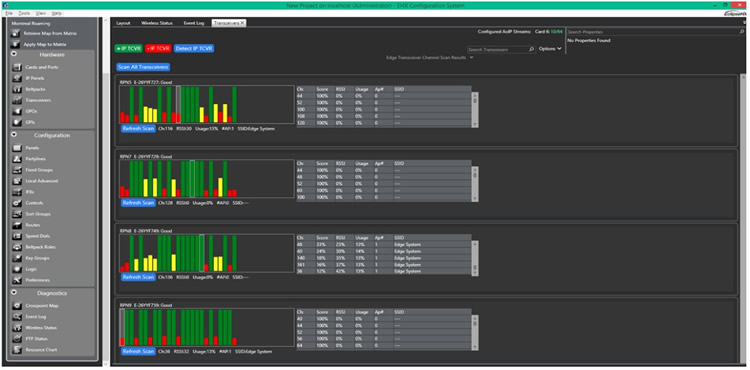750x370 pixels.
Task: Open Speed Dials in the sidebar
Action: coord(37,236)
